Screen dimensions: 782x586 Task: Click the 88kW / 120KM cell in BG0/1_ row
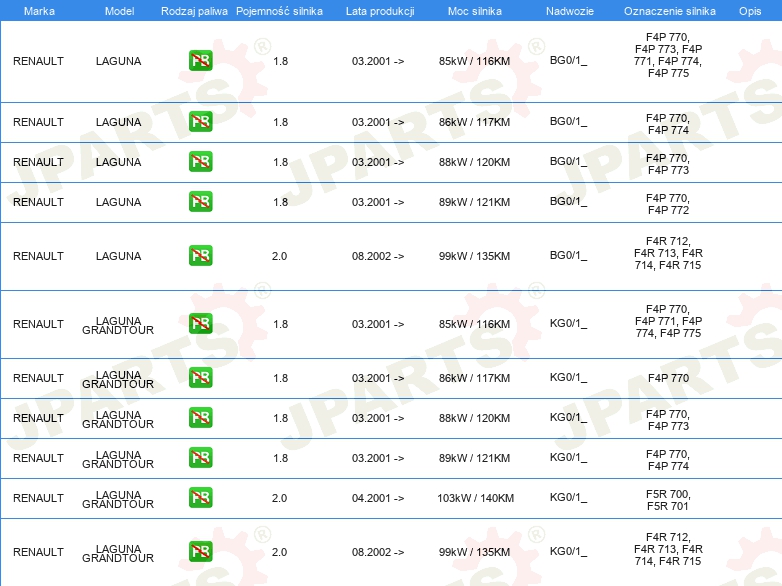pyautogui.click(x=474, y=162)
